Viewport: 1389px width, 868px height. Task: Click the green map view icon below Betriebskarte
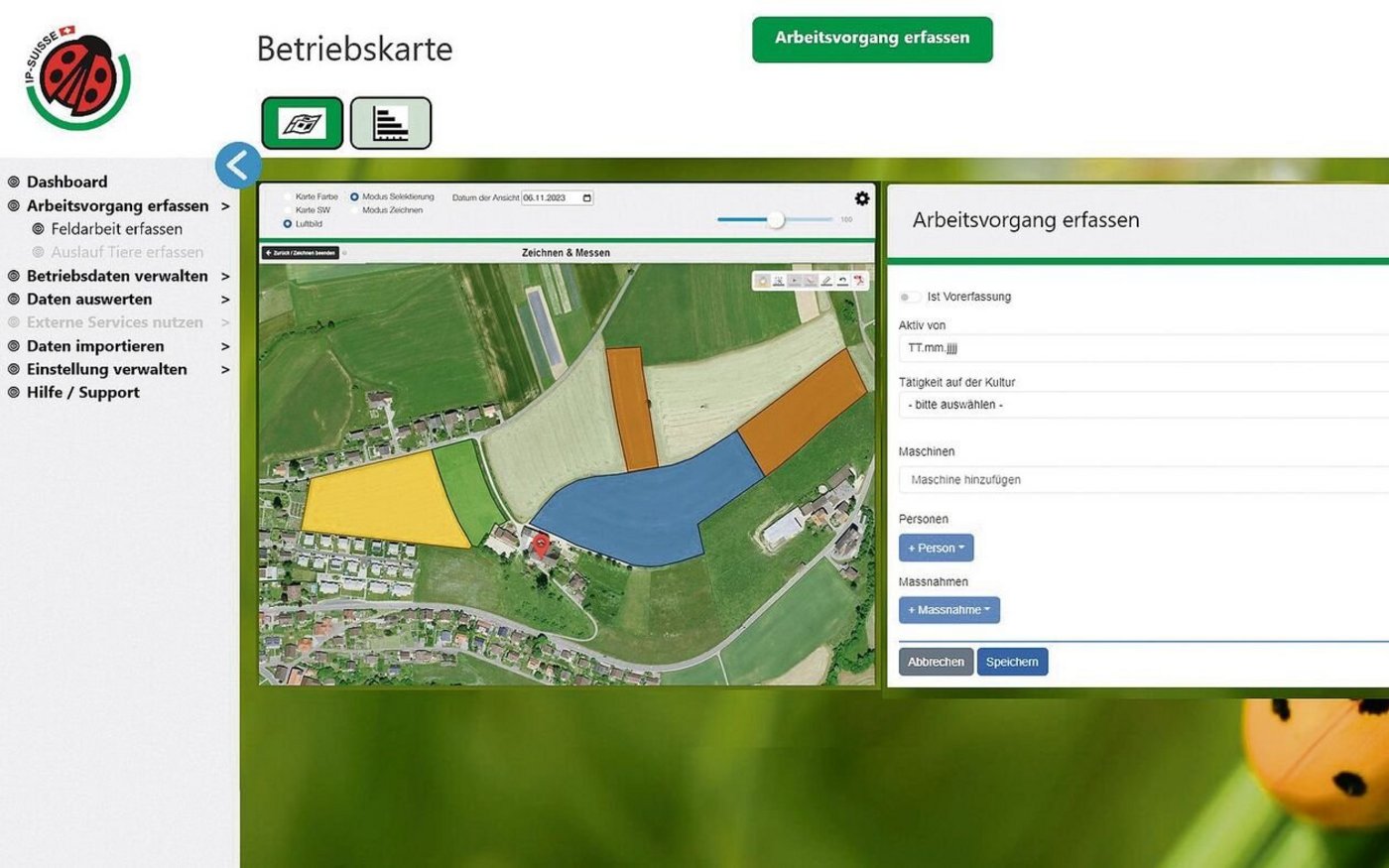pyautogui.click(x=302, y=123)
